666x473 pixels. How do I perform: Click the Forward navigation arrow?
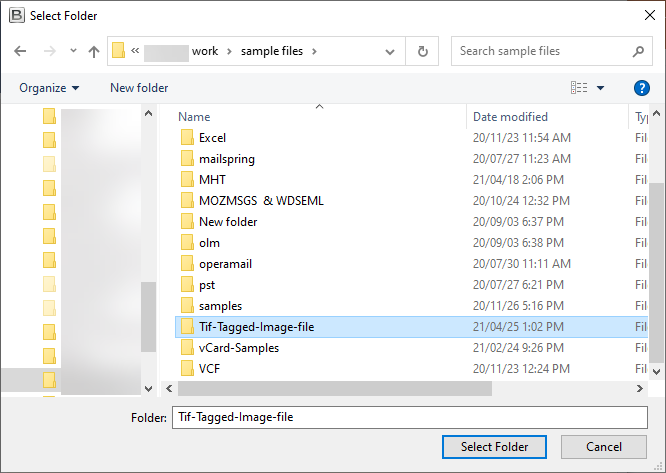(50, 51)
